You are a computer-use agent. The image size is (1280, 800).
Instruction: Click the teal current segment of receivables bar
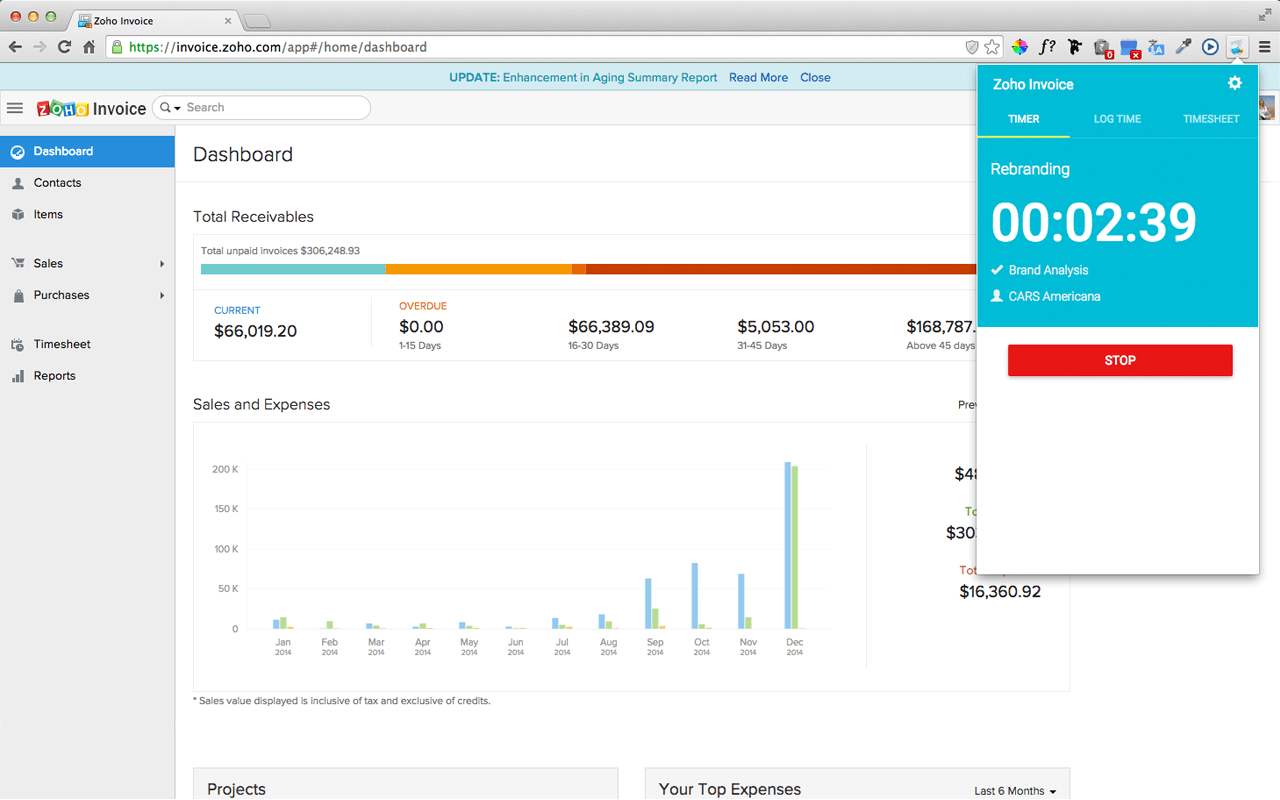tap(292, 269)
